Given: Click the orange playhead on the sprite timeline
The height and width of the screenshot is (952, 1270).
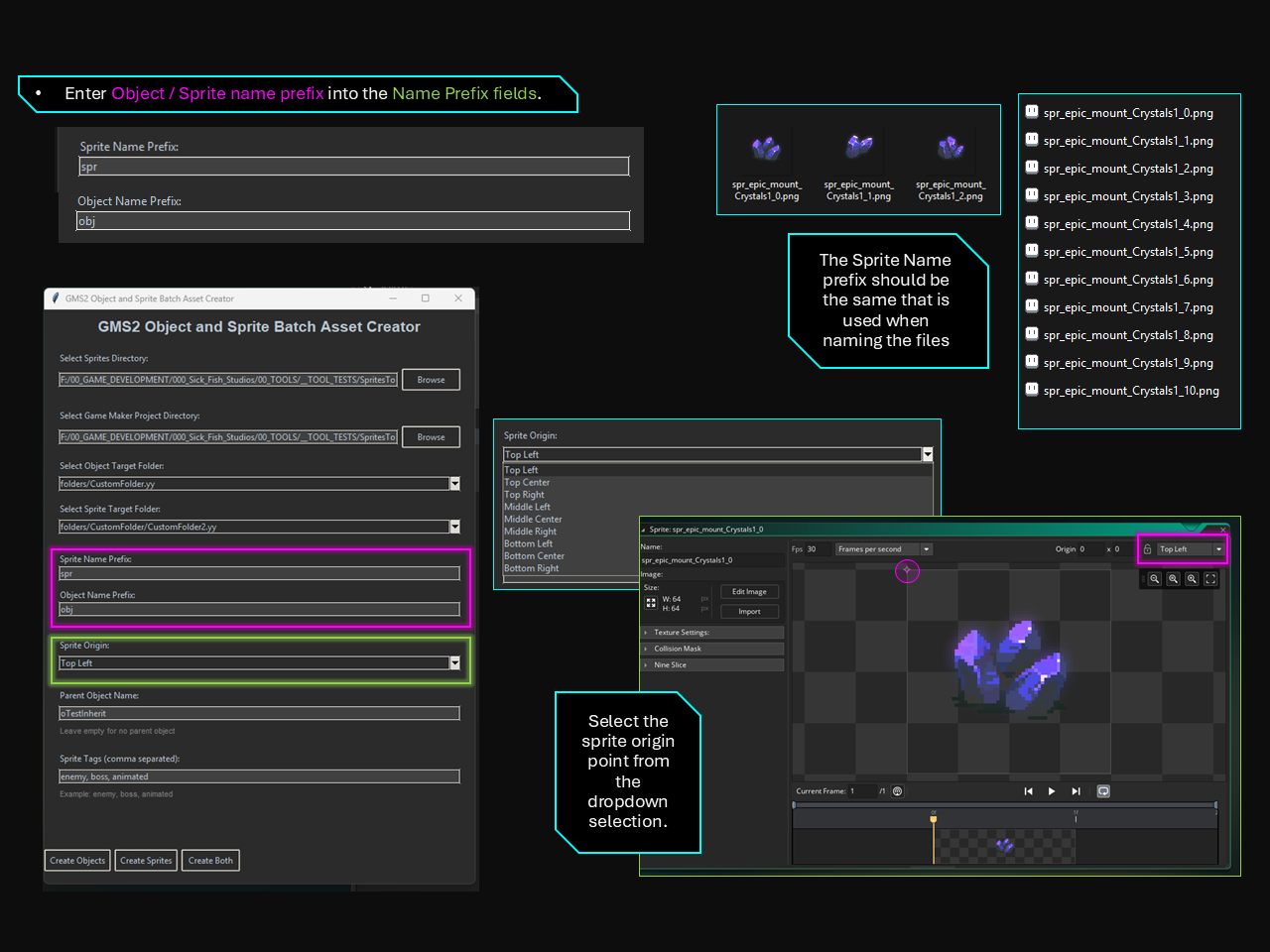Looking at the screenshot, I should (934, 821).
